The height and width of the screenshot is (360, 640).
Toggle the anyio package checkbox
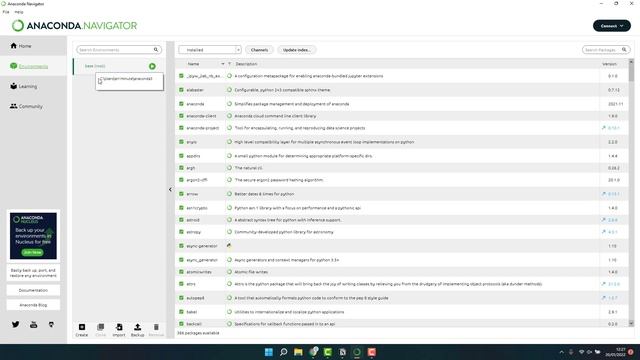pos(181,142)
